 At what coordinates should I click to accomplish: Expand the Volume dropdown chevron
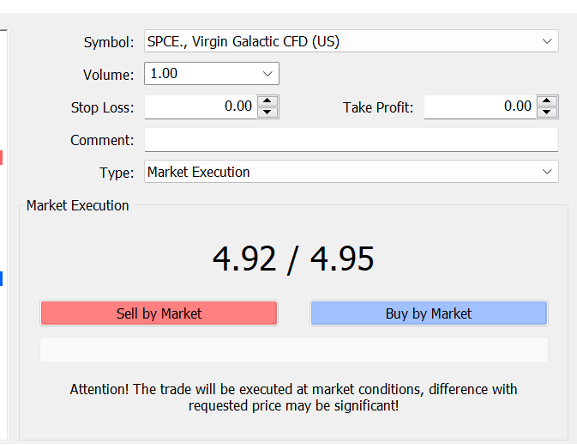pos(268,74)
